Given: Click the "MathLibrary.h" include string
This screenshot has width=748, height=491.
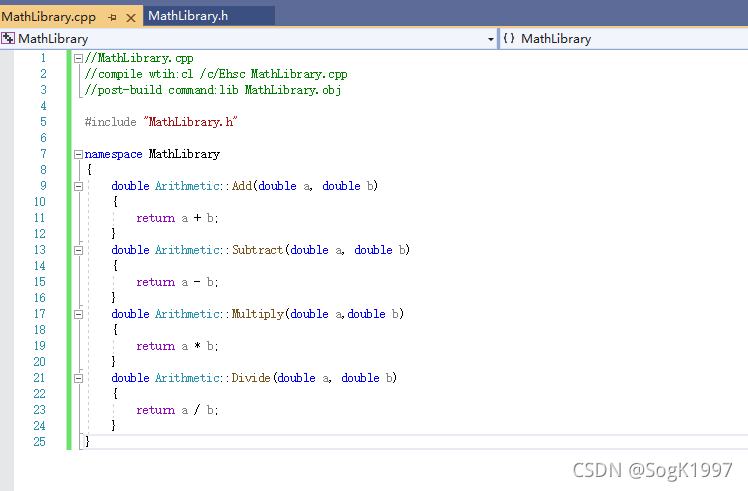Looking at the screenshot, I should 190,122.
